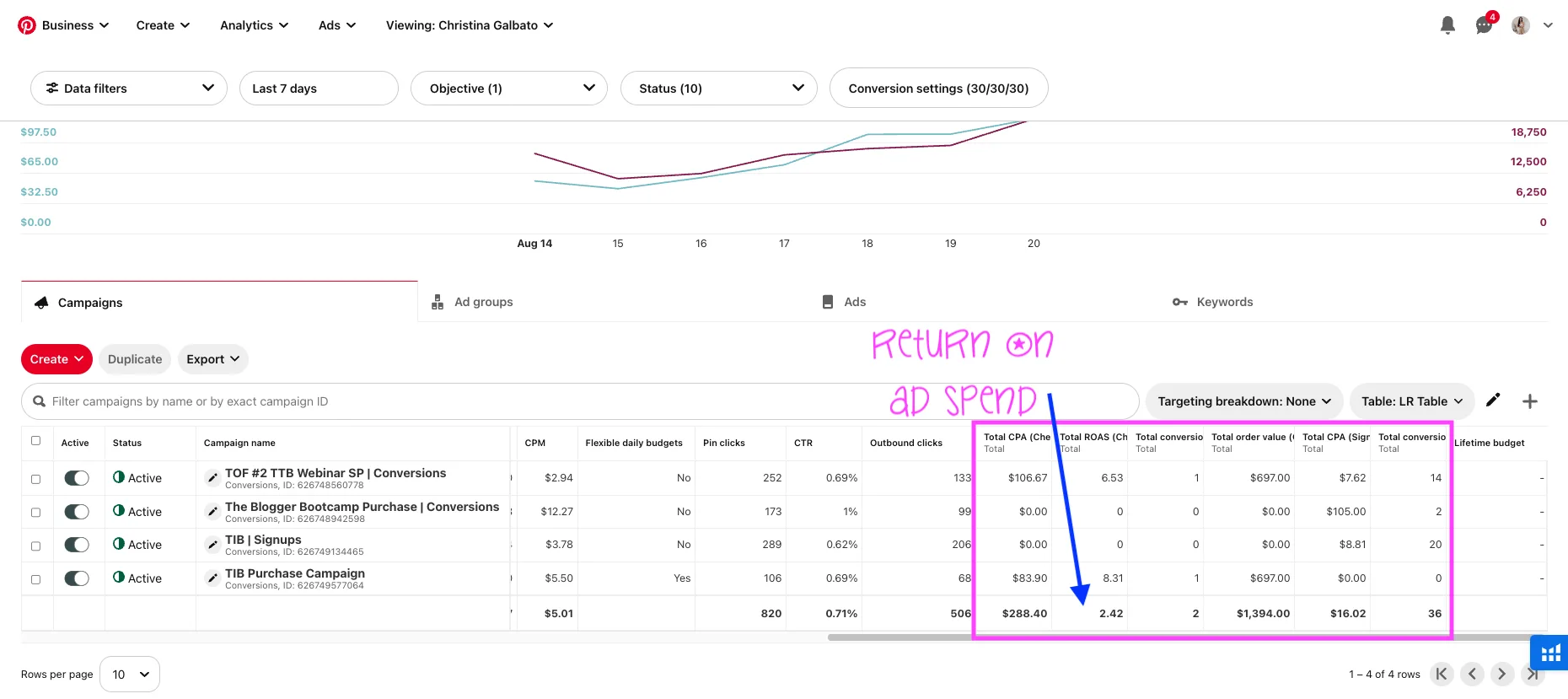Edit the TOF #2 TTB Webinar SP campaign name
The image size is (1568, 699).
tap(212, 478)
